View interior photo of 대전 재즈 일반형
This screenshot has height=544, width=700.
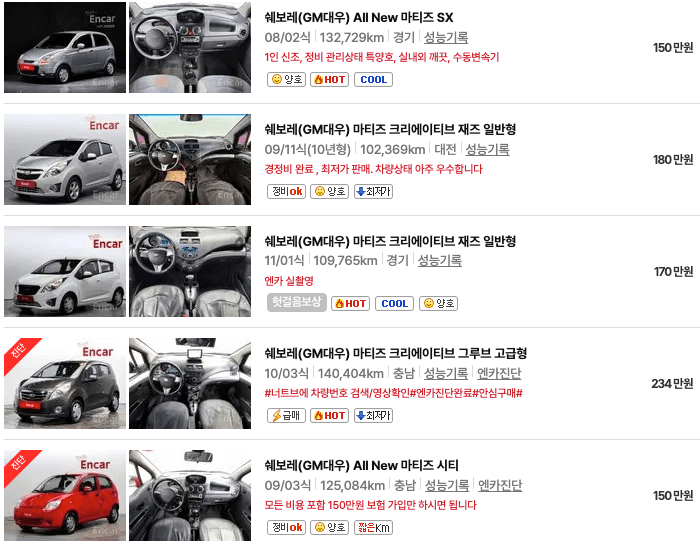[190, 159]
